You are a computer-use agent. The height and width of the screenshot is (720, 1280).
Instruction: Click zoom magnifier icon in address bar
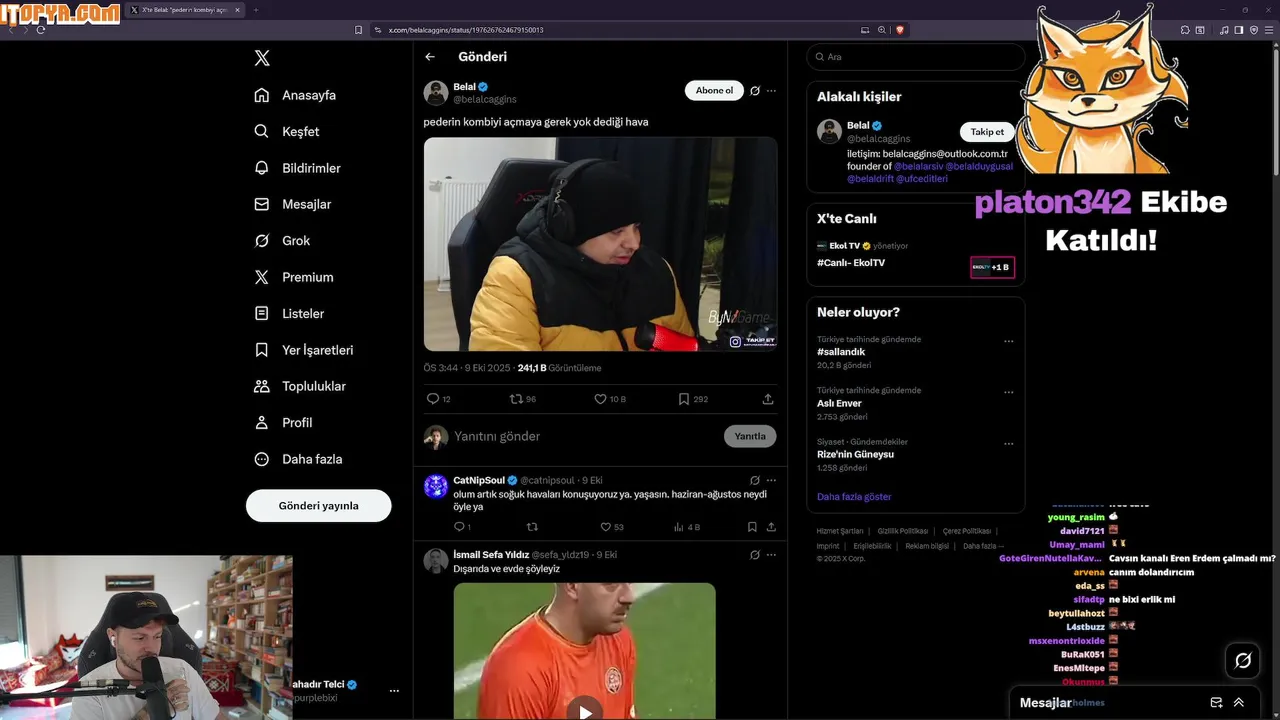(x=882, y=30)
